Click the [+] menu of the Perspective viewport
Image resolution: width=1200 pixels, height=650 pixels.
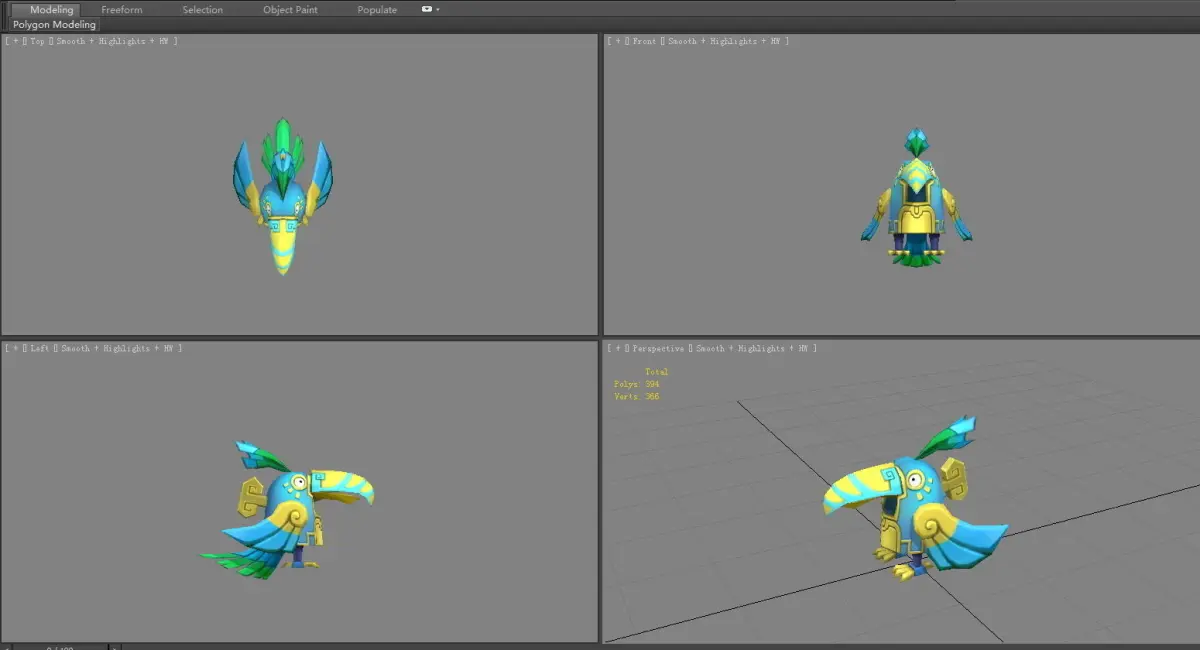click(616, 348)
